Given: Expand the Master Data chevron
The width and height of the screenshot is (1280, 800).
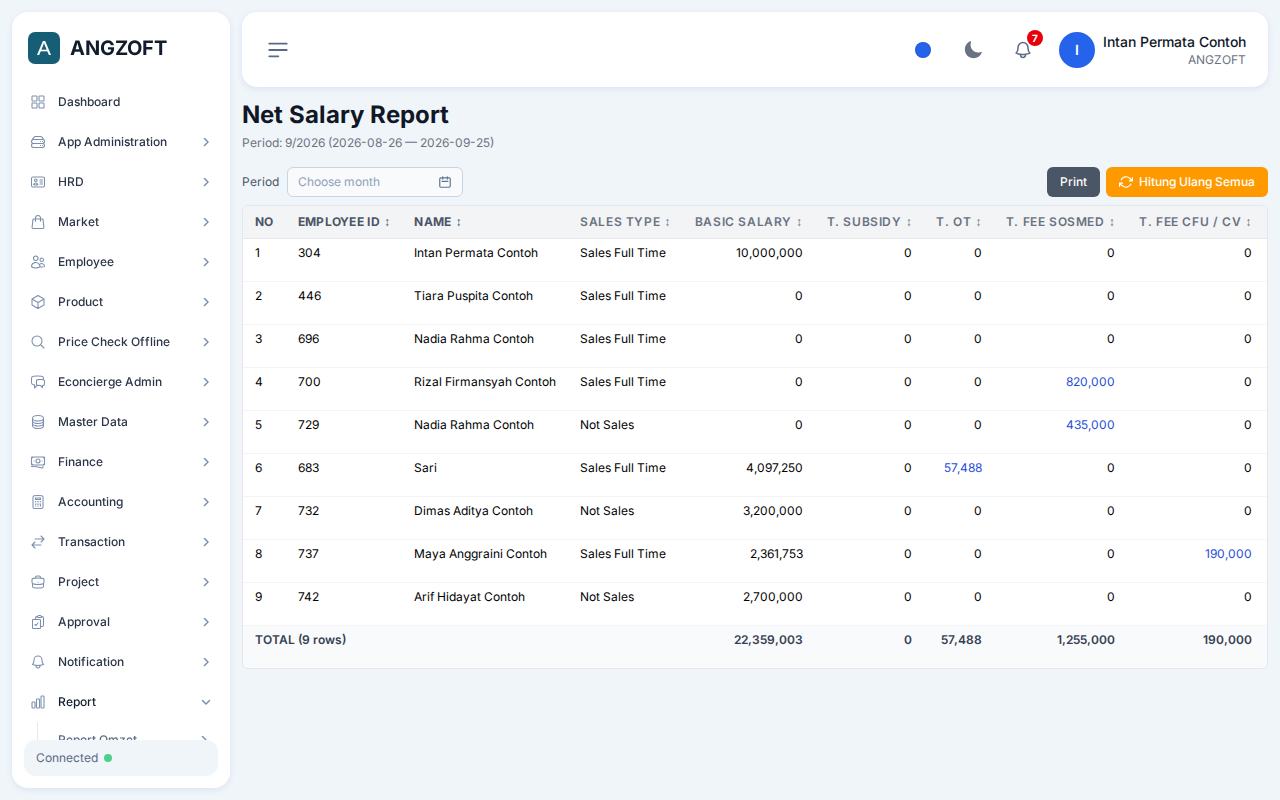Looking at the screenshot, I should point(206,422).
